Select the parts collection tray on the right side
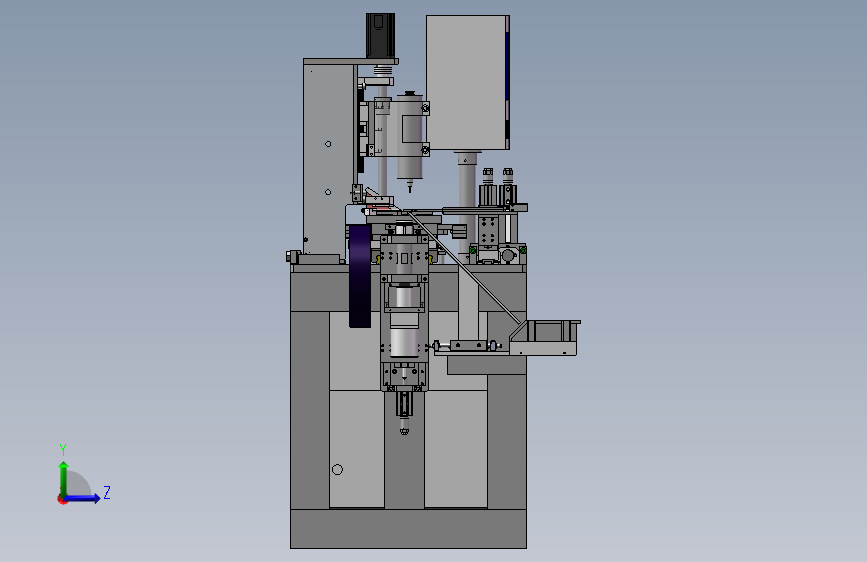 (x=545, y=337)
